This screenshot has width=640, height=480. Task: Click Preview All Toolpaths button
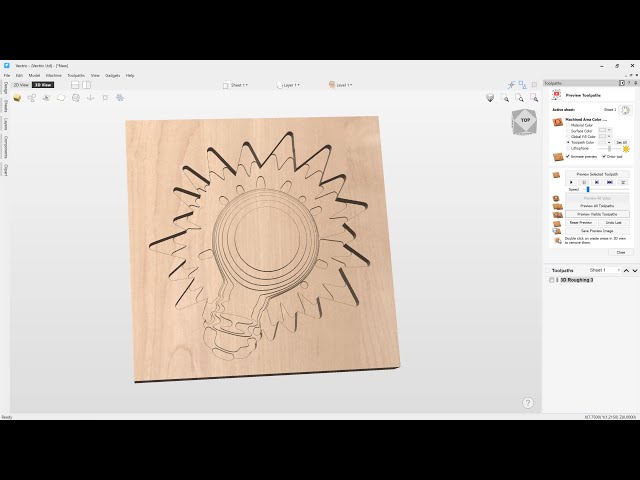coord(597,206)
